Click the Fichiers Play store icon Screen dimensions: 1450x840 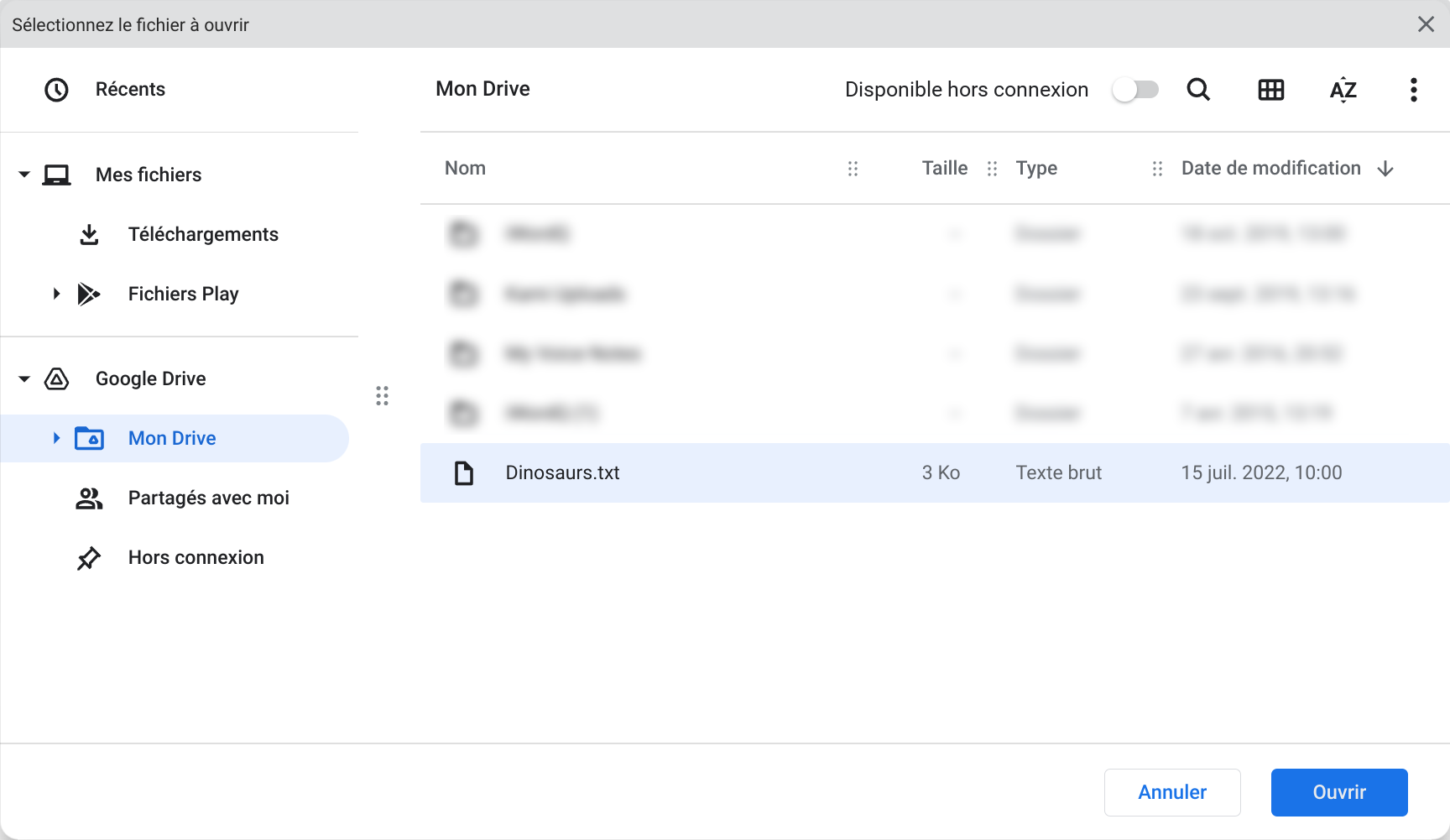(89, 294)
